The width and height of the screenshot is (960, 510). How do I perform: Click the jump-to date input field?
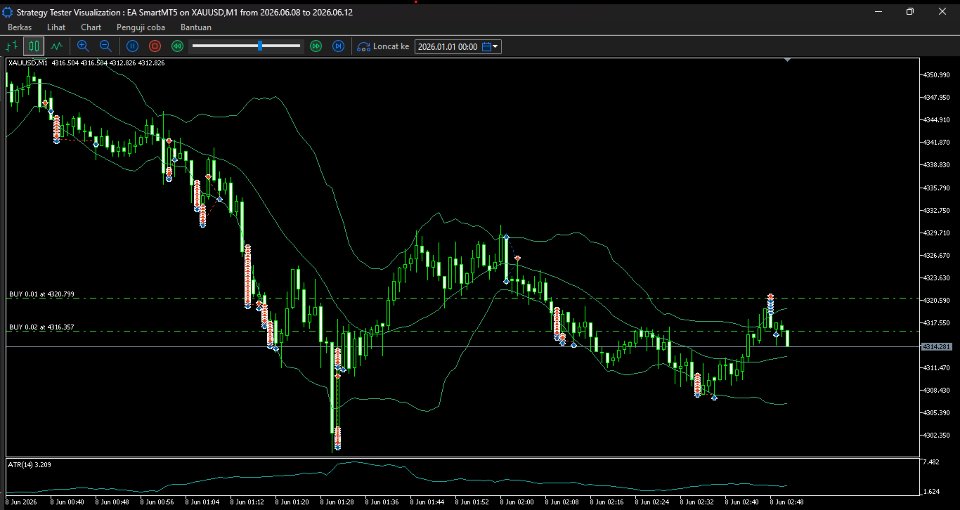pos(448,47)
